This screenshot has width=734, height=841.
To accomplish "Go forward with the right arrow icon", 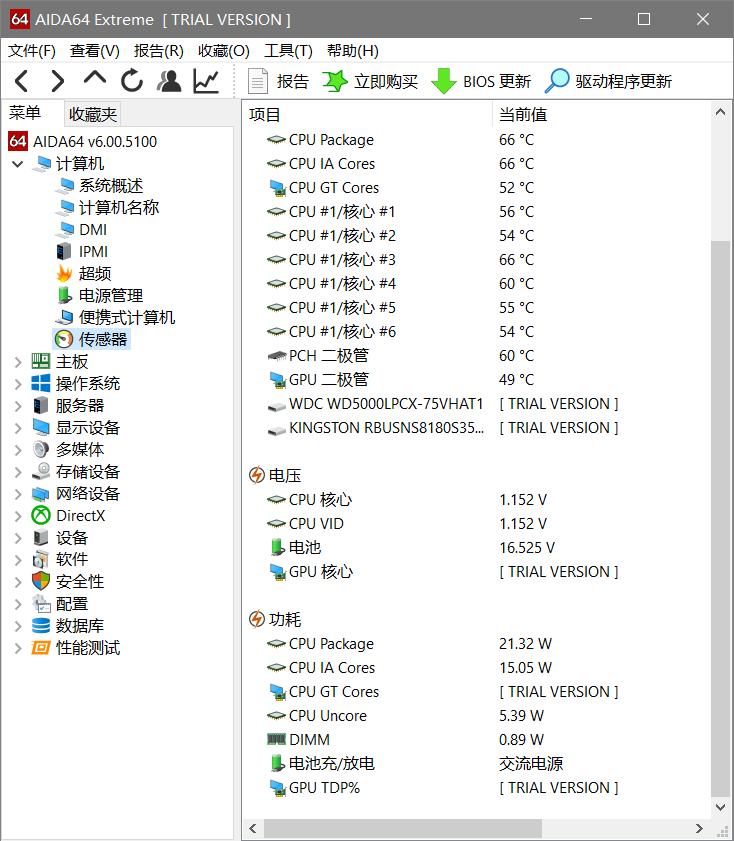I will pos(57,81).
